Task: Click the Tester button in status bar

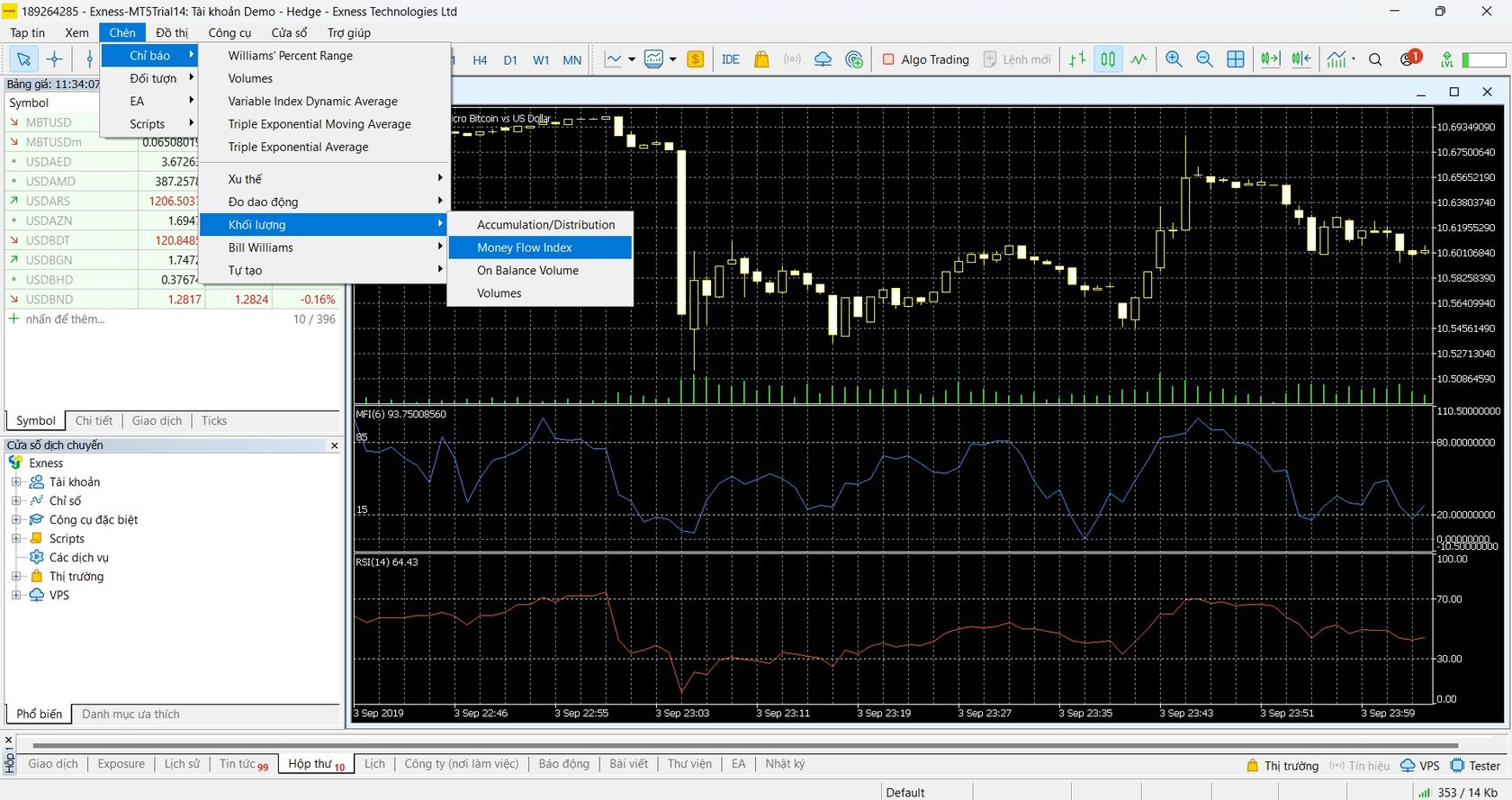Action: pyautogui.click(x=1475, y=766)
